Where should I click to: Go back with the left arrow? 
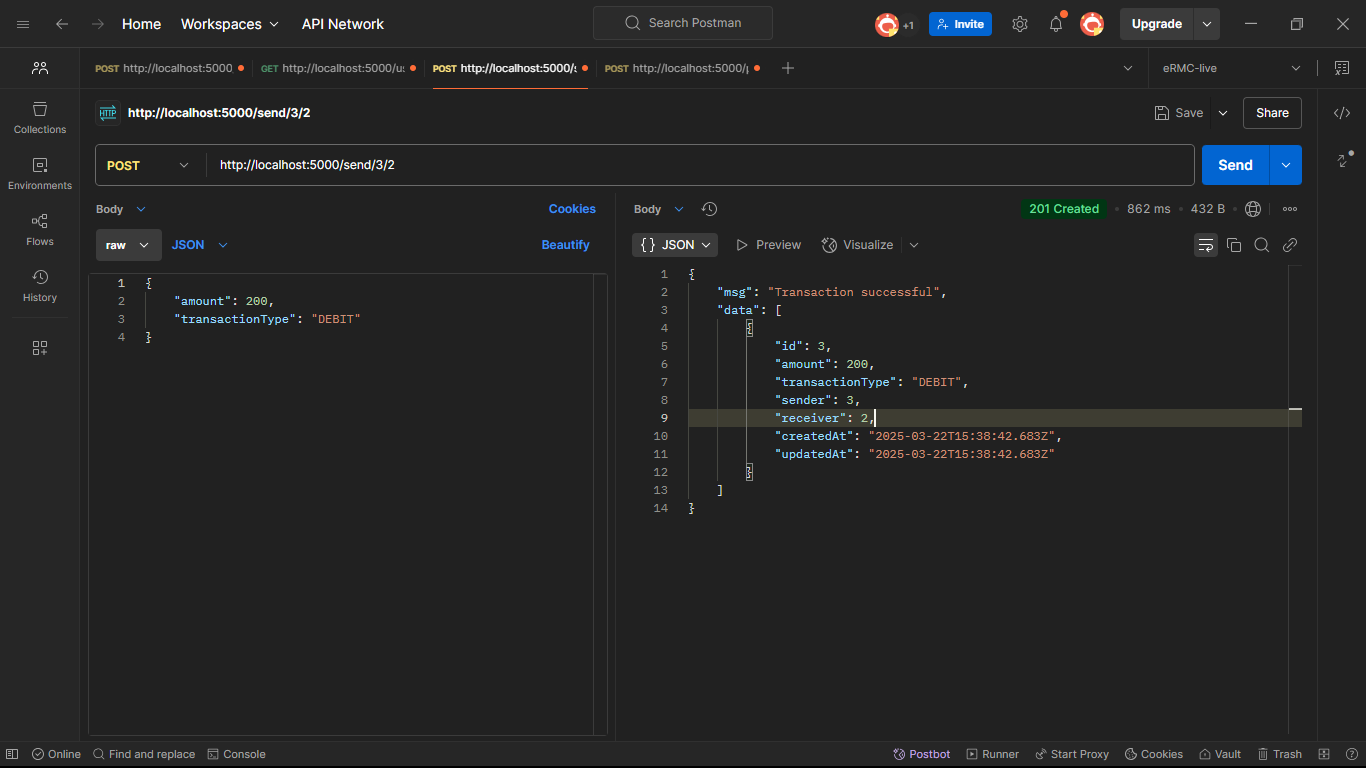click(x=62, y=24)
